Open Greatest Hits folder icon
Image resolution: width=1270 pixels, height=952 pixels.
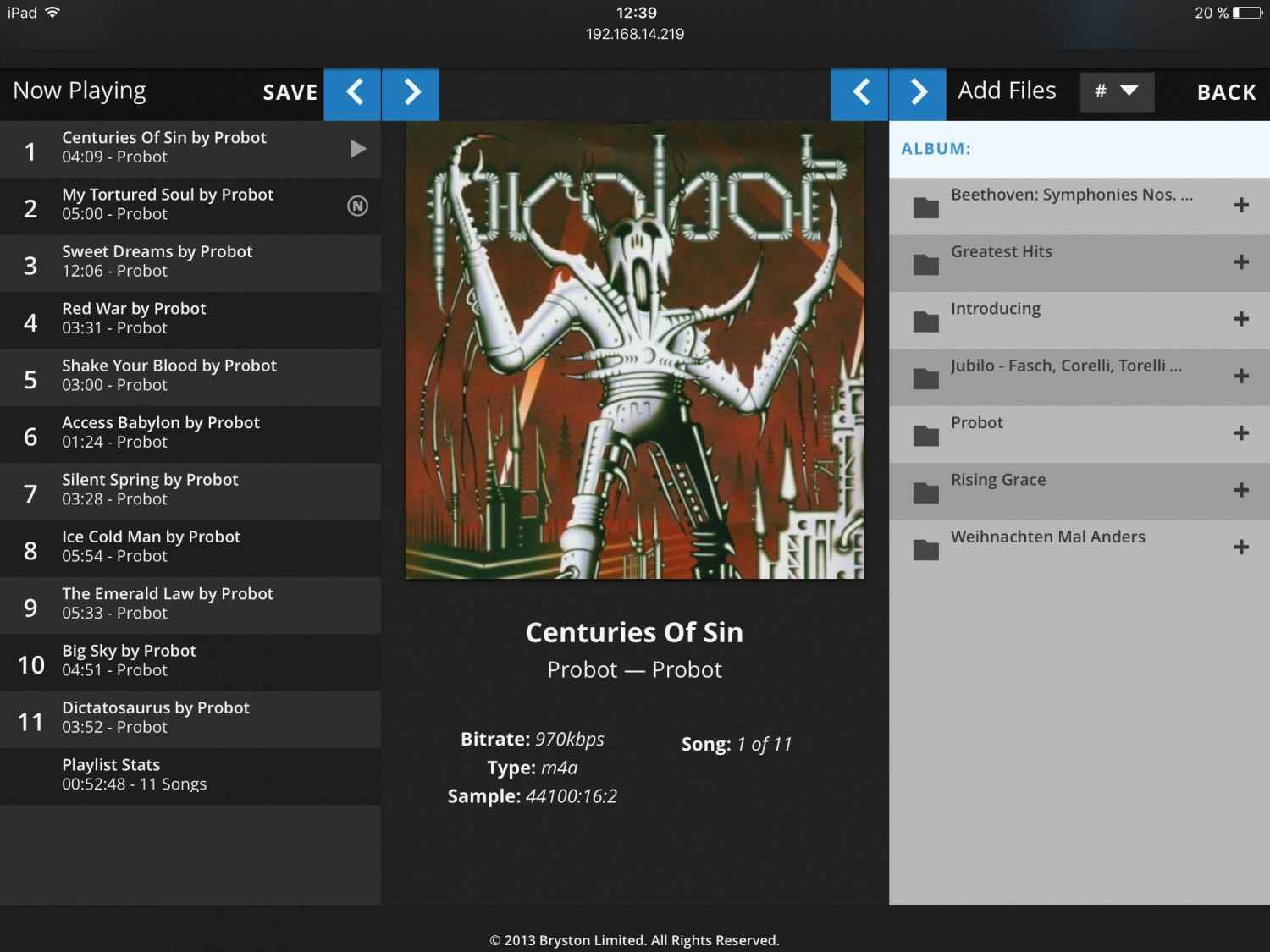926,264
